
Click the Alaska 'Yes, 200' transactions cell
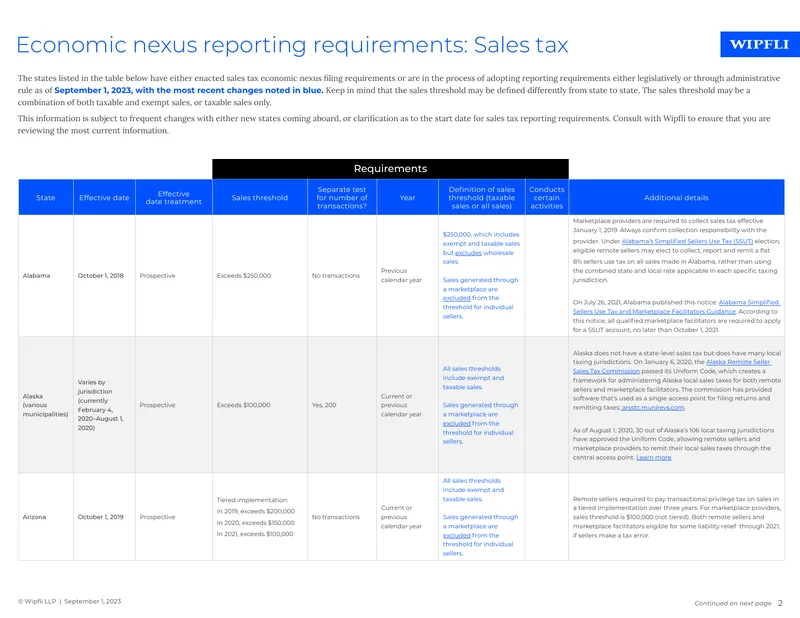[342, 405]
